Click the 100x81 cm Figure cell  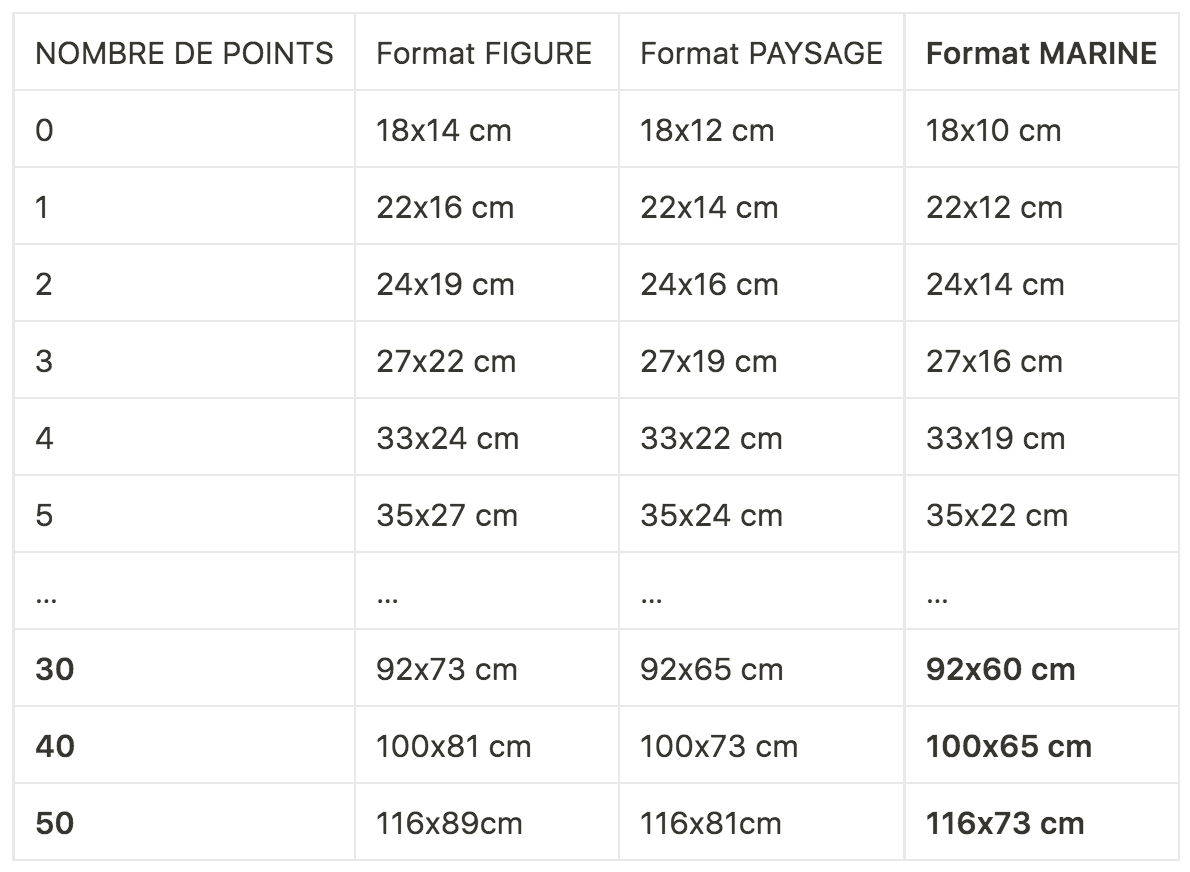(x=453, y=746)
